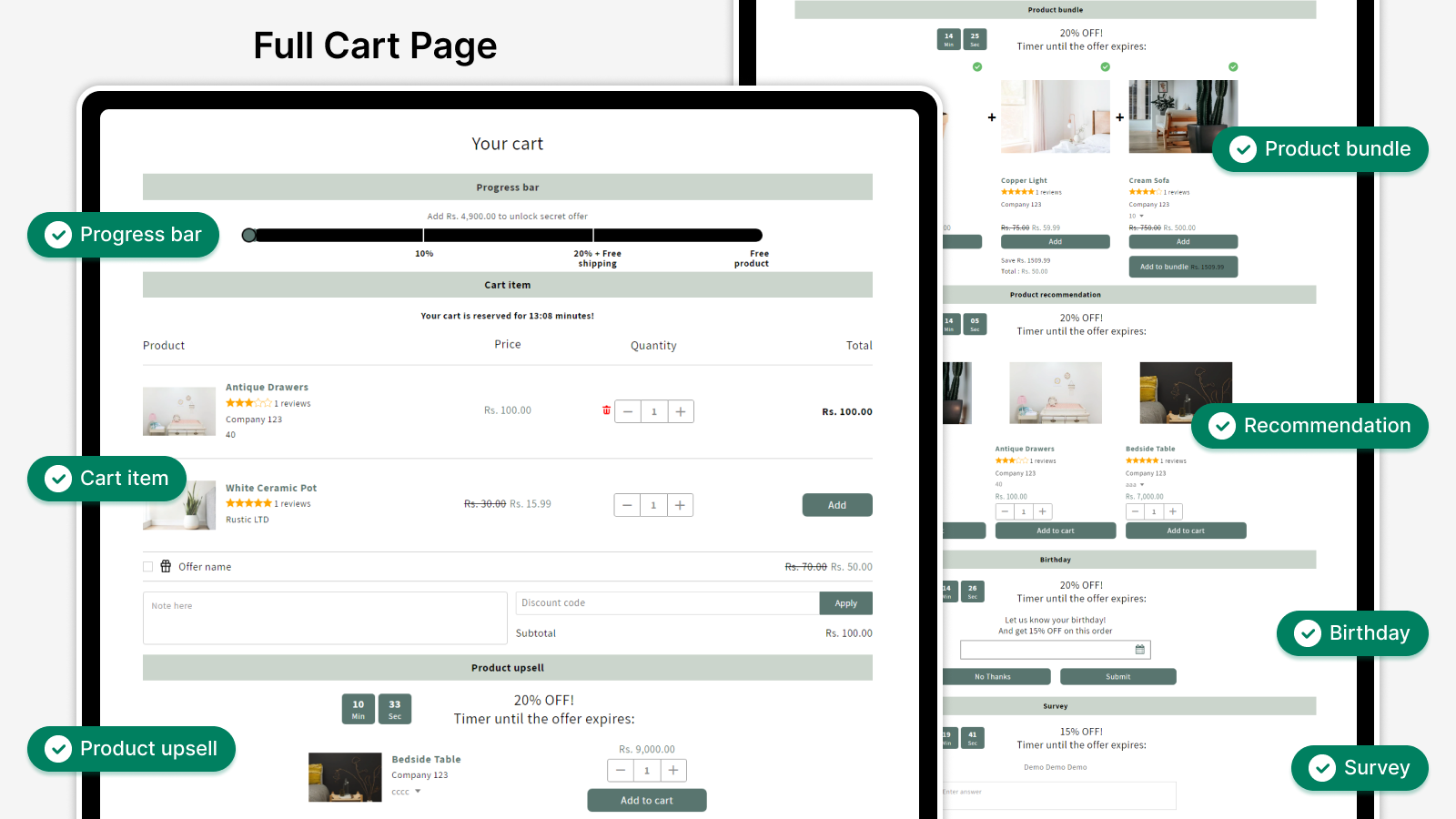
Task: Increase Antique Drawers quantity in cart
Action: point(680,412)
